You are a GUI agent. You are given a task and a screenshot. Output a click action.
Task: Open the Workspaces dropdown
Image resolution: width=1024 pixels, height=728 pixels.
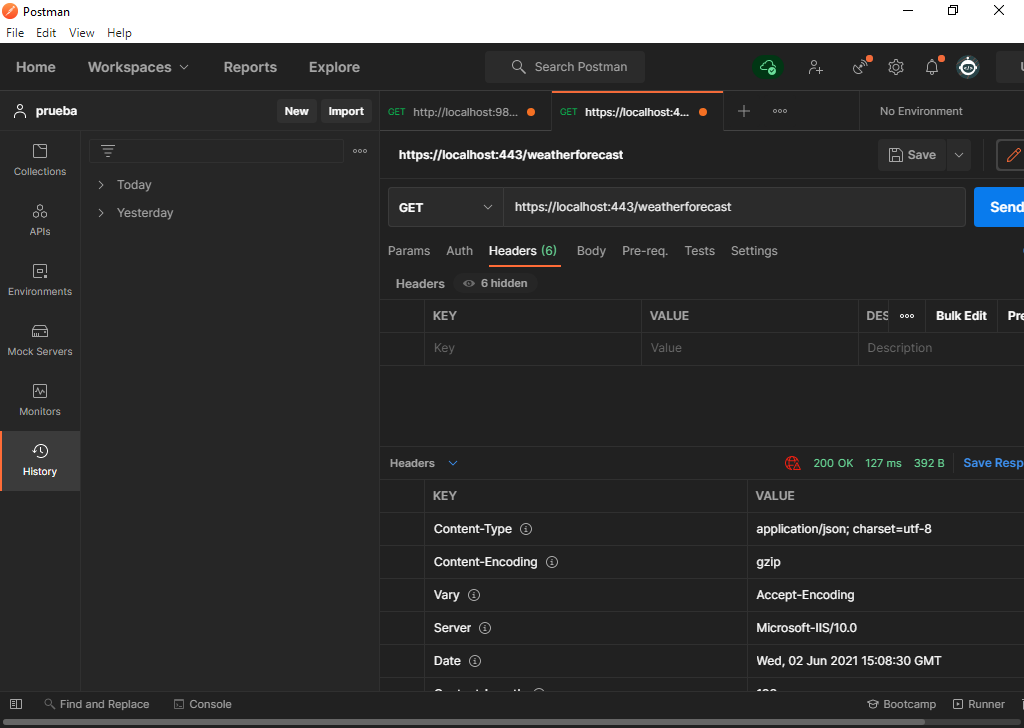click(138, 67)
